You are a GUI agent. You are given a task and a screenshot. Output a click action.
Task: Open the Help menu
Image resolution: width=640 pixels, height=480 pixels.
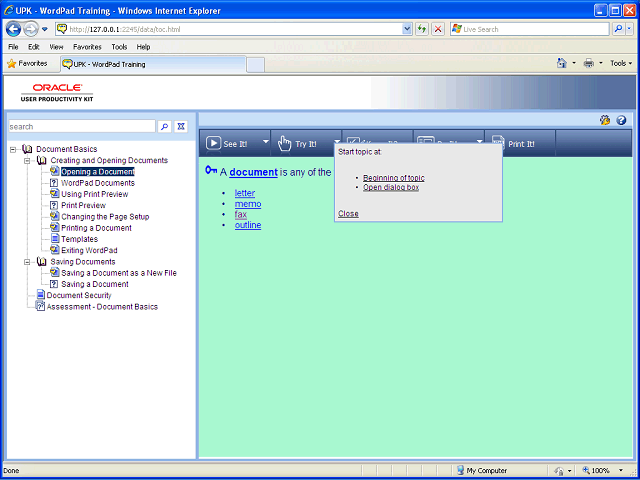click(143, 47)
